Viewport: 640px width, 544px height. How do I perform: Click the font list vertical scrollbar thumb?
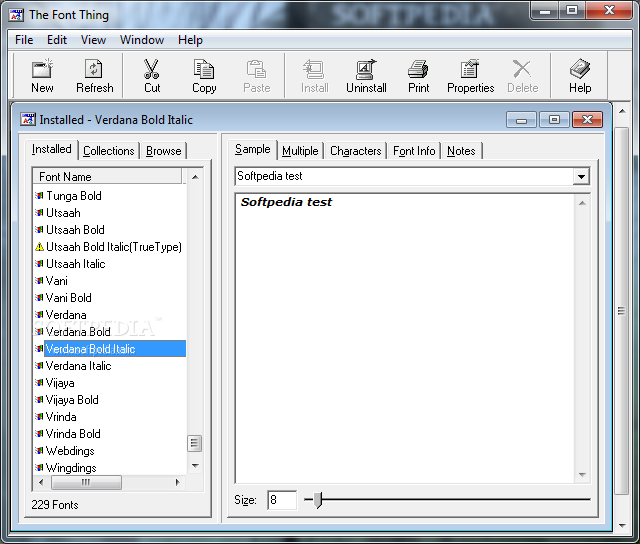point(195,444)
